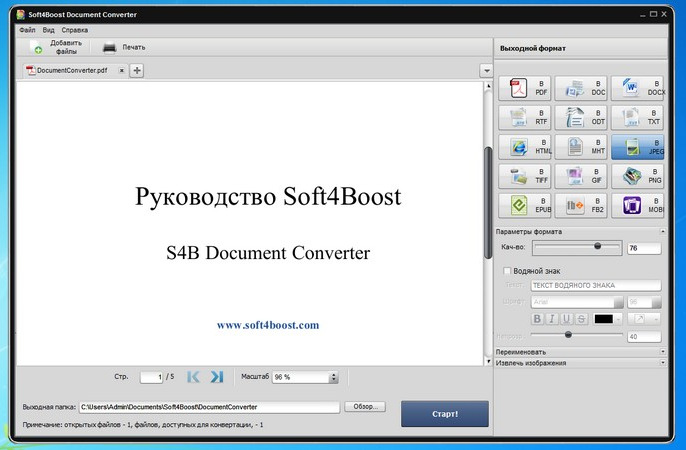Select the MHT output format
The image size is (686, 450).
tap(581, 147)
